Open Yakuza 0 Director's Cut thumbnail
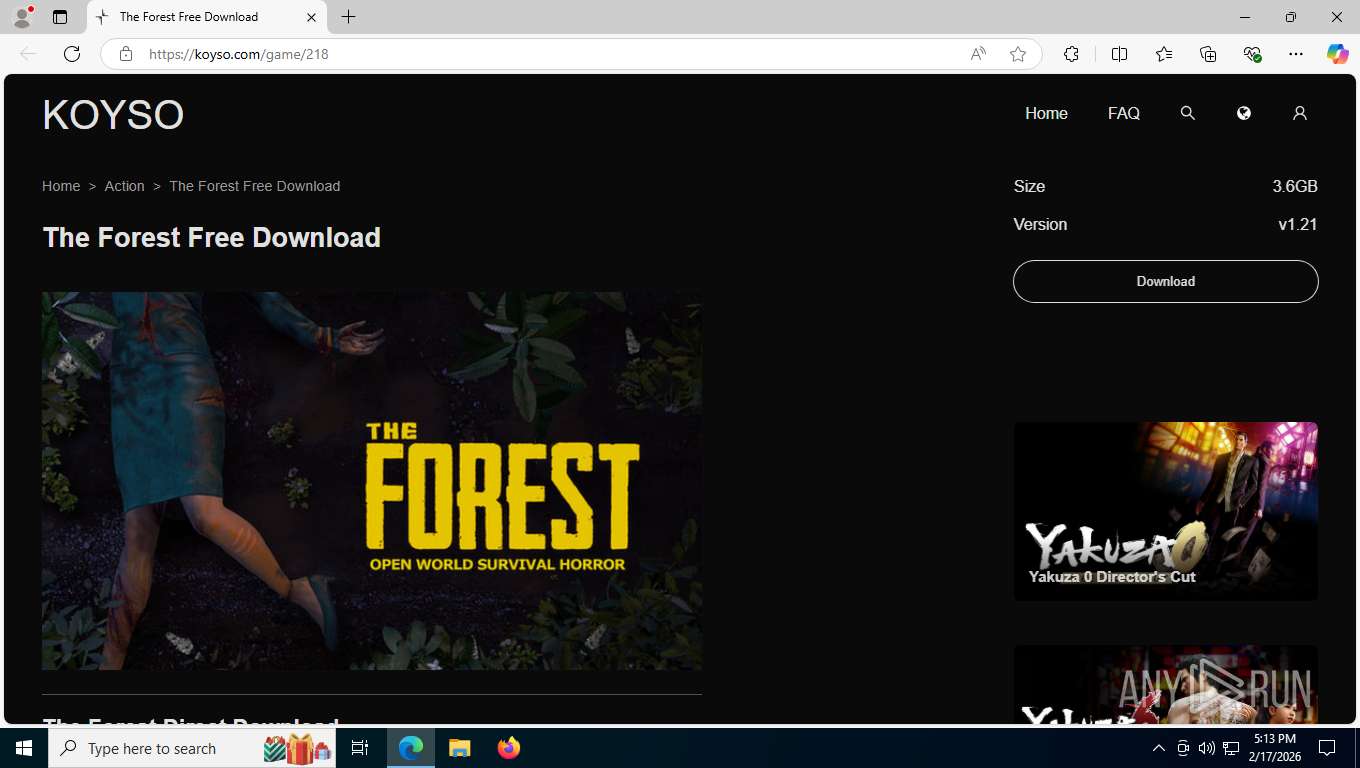The height and width of the screenshot is (768, 1360). click(1166, 511)
